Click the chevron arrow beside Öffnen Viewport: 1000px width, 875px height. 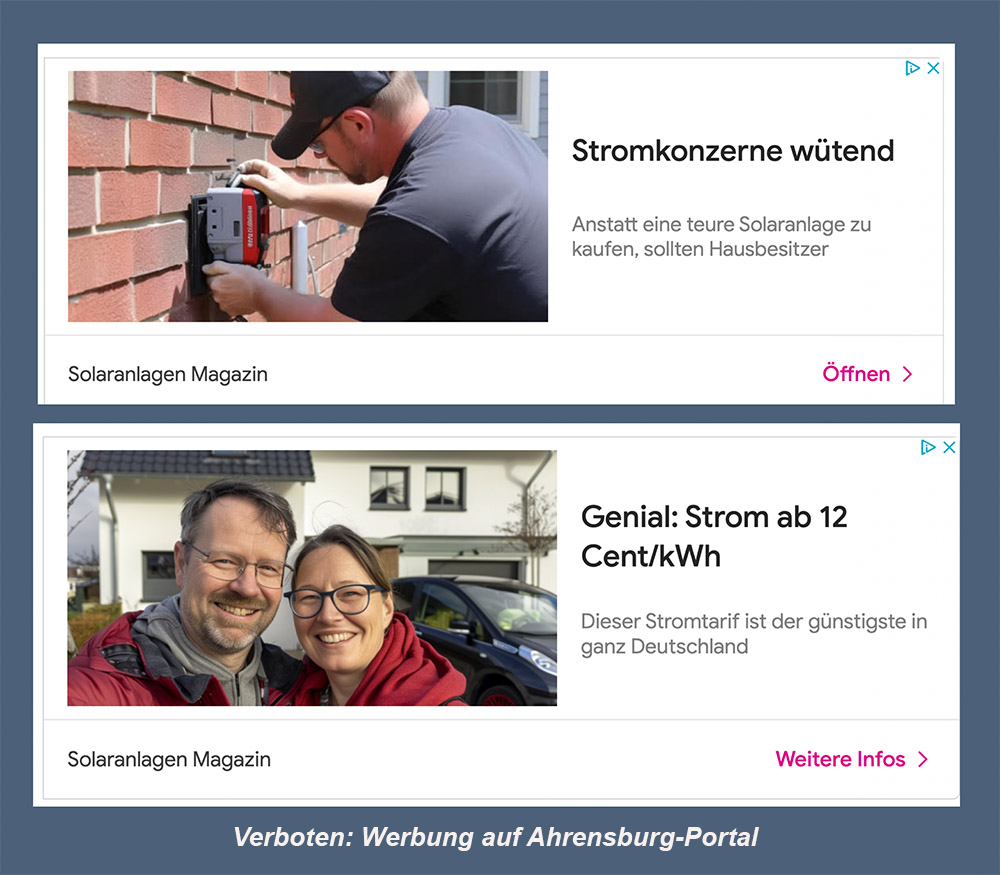pos(908,374)
